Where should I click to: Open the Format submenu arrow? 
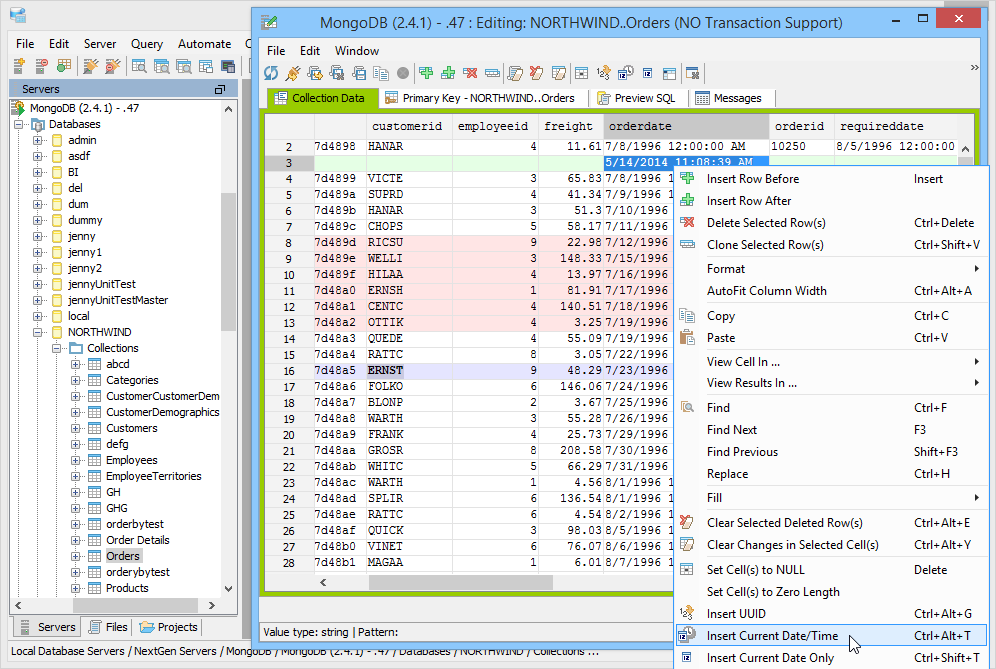[x=976, y=269]
